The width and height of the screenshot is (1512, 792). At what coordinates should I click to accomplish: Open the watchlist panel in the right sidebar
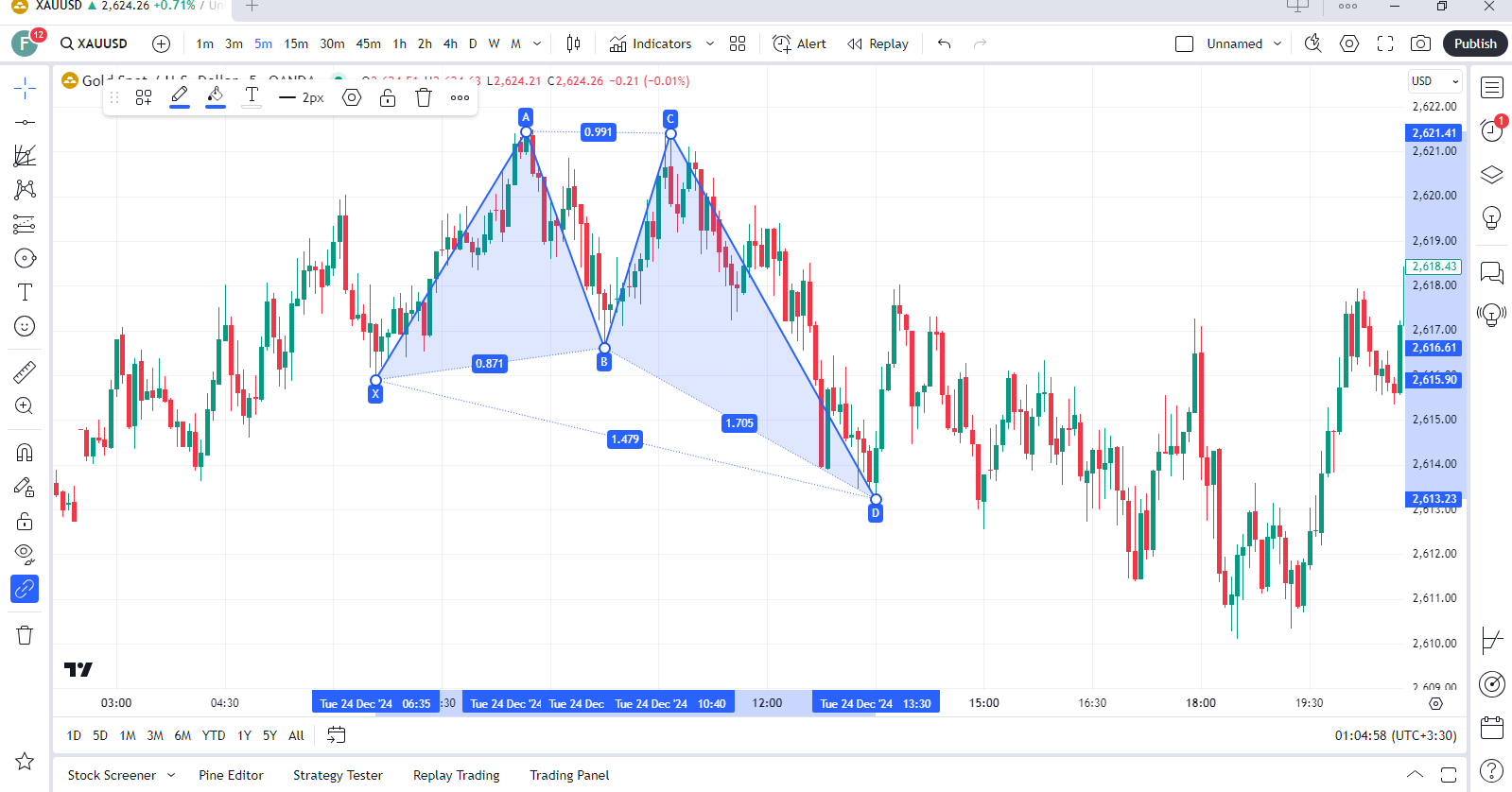coord(1492,88)
